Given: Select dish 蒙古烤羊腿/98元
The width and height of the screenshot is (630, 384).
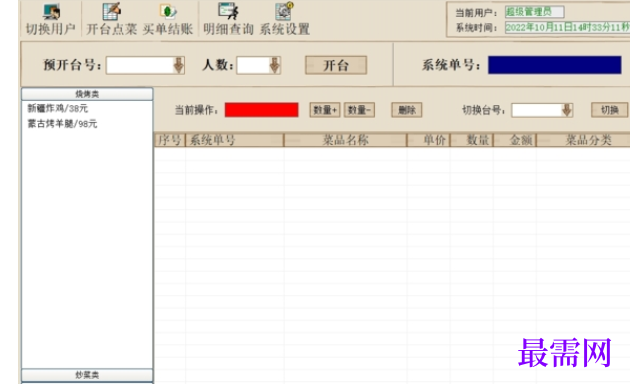Looking at the screenshot, I should (62, 124).
